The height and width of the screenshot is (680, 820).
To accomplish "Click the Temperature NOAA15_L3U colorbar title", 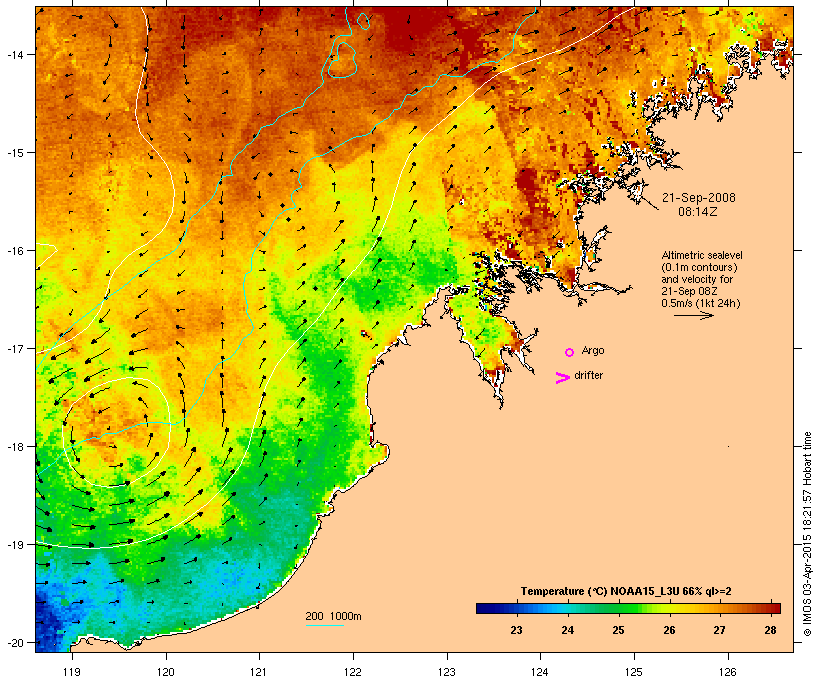I will pyautogui.click(x=626, y=591).
